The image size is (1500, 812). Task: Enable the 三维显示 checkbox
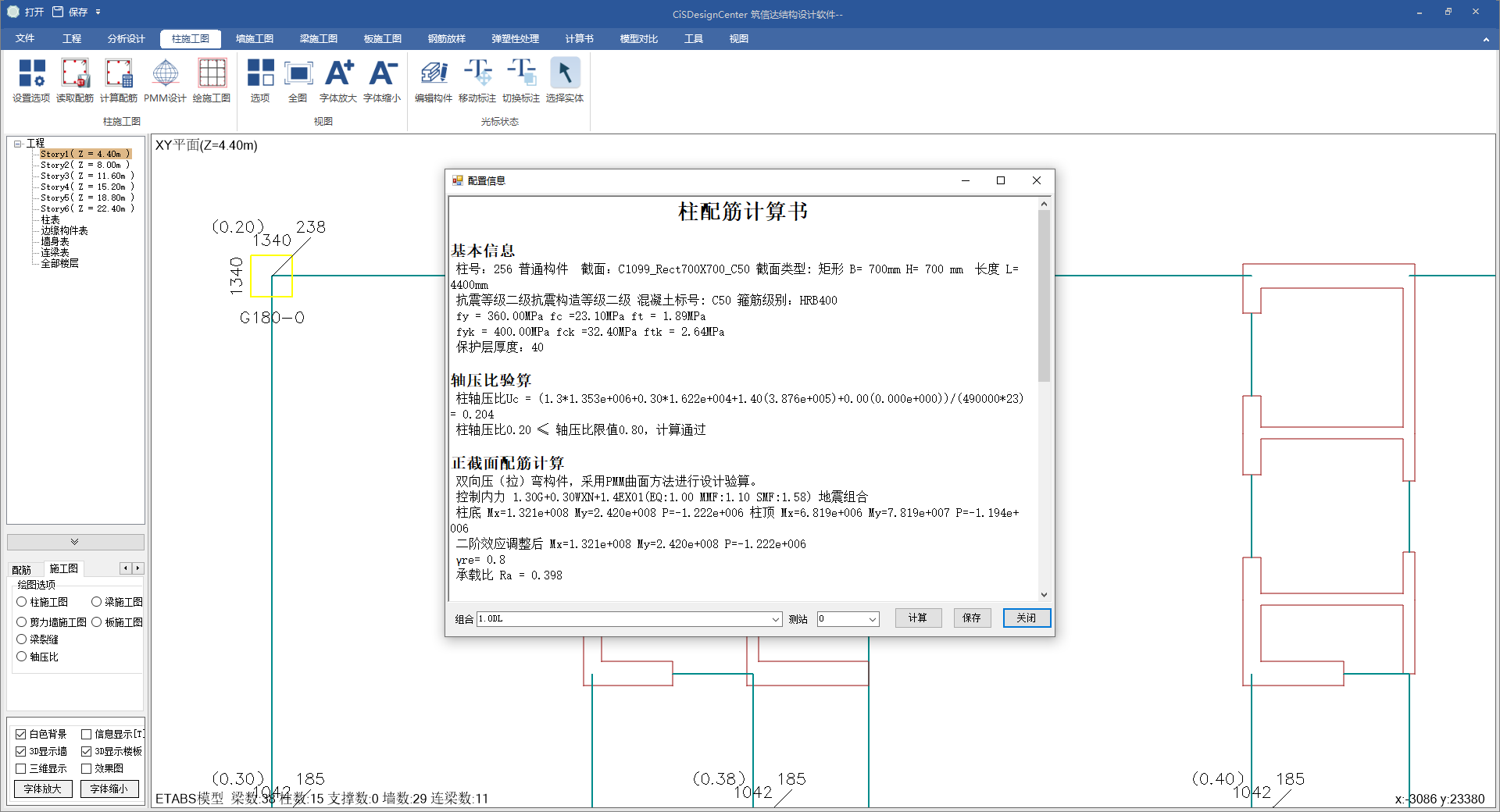tap(21, 769)
